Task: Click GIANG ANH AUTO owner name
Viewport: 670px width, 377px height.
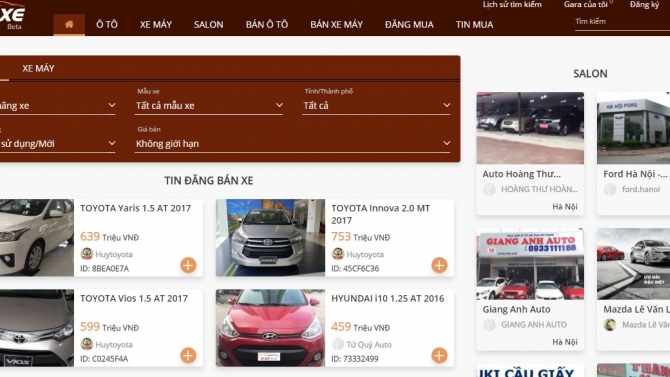Action: click(534, 324)
